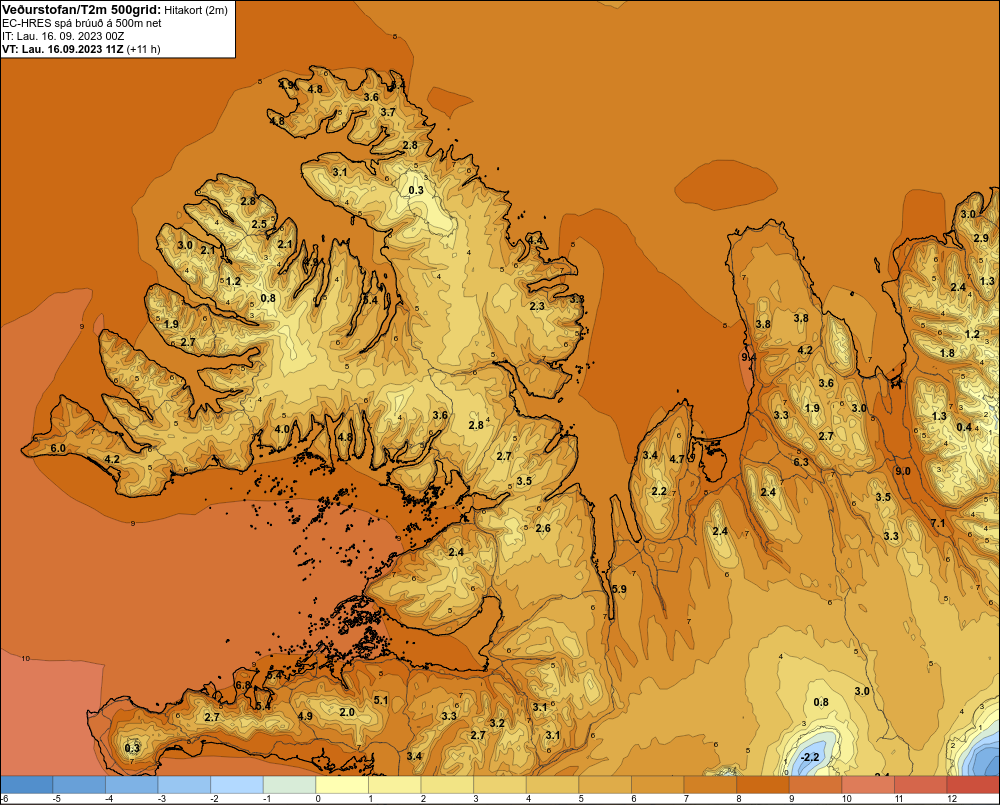Pick the legend swatch between 5 and 6
The height and width of the screenshot is (805, 1000).
click(605, 785)
